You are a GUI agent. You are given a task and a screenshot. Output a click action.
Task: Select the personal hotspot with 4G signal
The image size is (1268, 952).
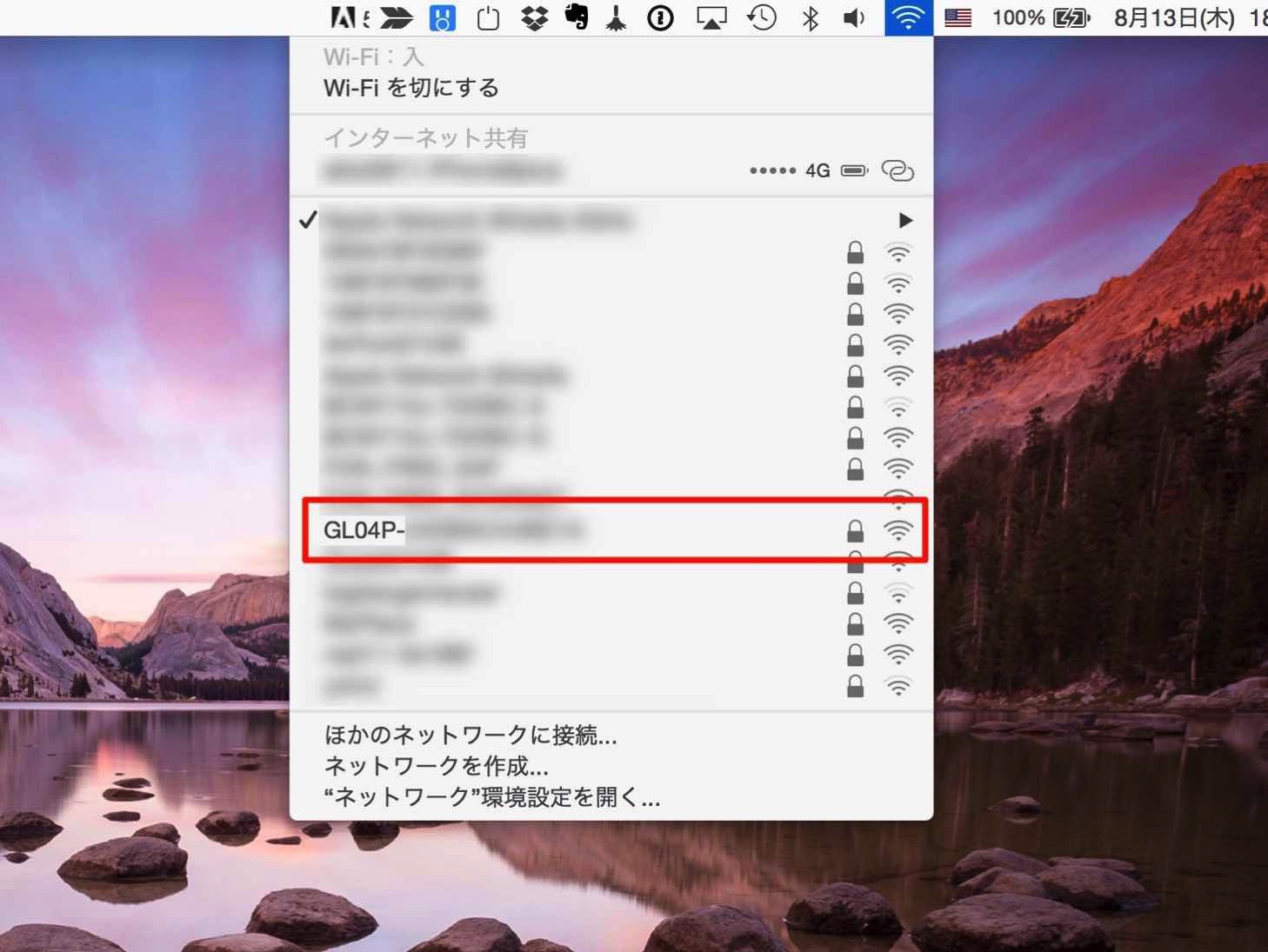coord(611,170)
